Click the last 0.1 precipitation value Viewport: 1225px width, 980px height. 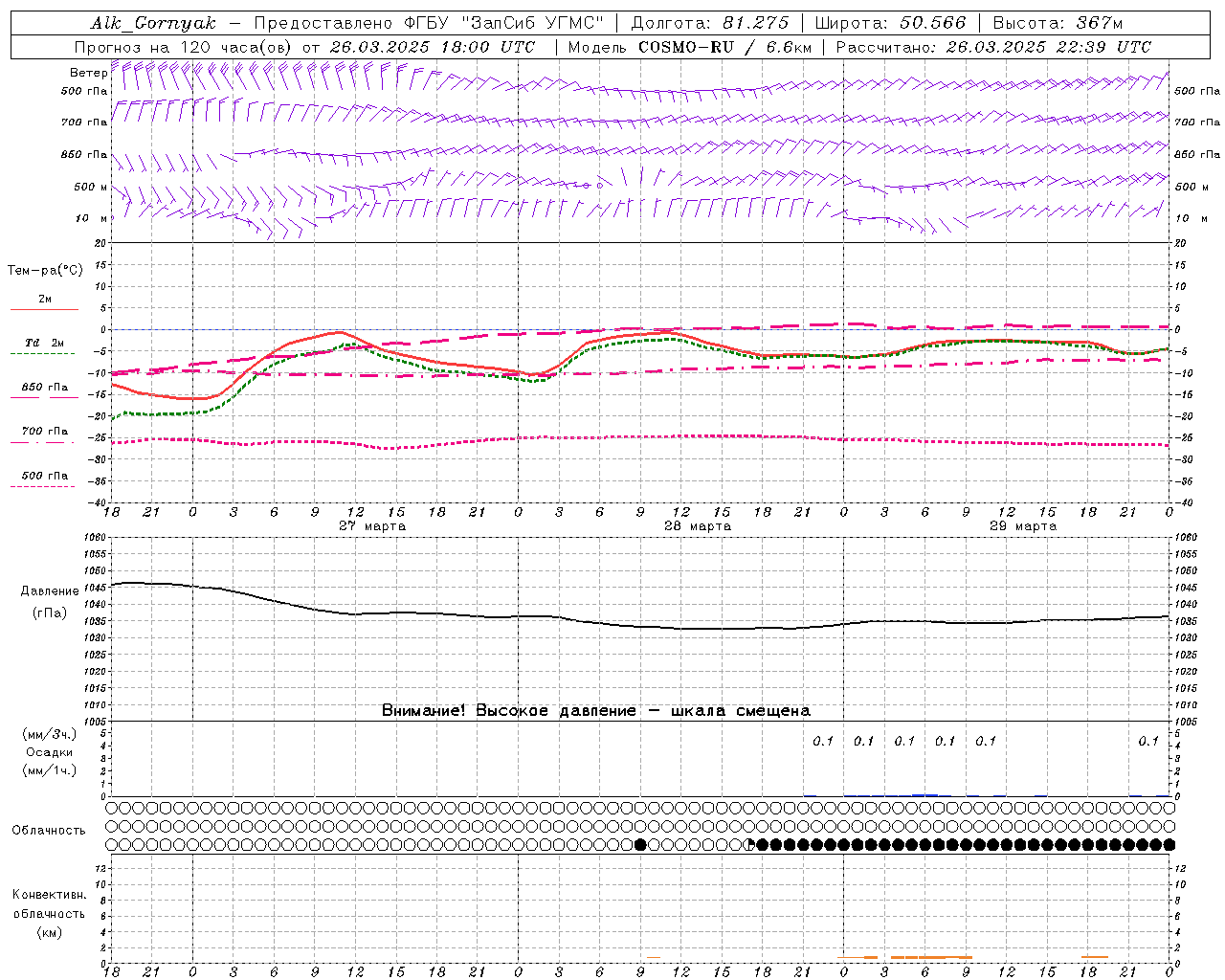(x=1148, y=741)
